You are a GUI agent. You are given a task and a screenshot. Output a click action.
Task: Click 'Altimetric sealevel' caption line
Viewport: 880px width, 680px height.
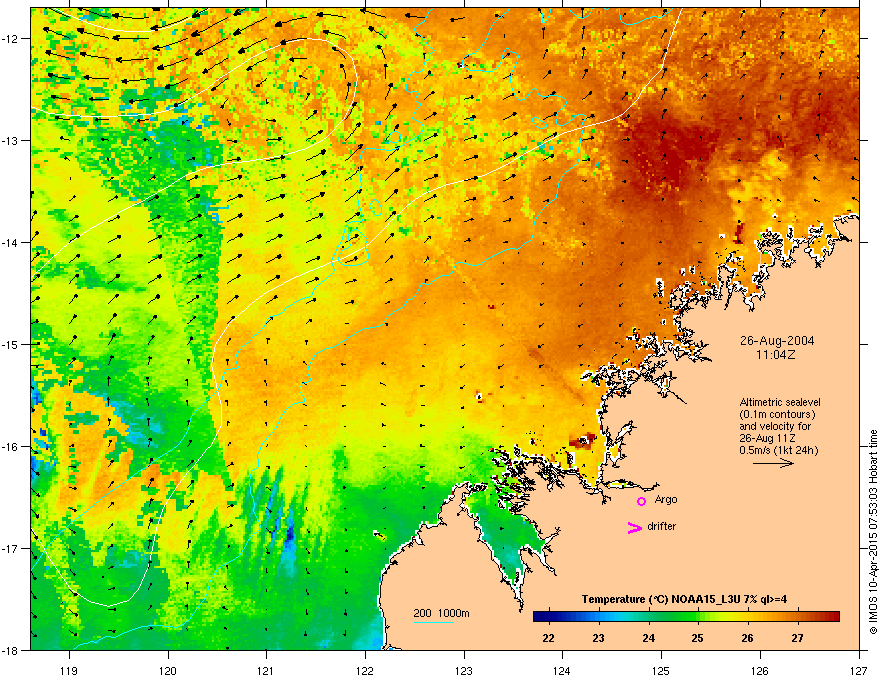(780, 402)
